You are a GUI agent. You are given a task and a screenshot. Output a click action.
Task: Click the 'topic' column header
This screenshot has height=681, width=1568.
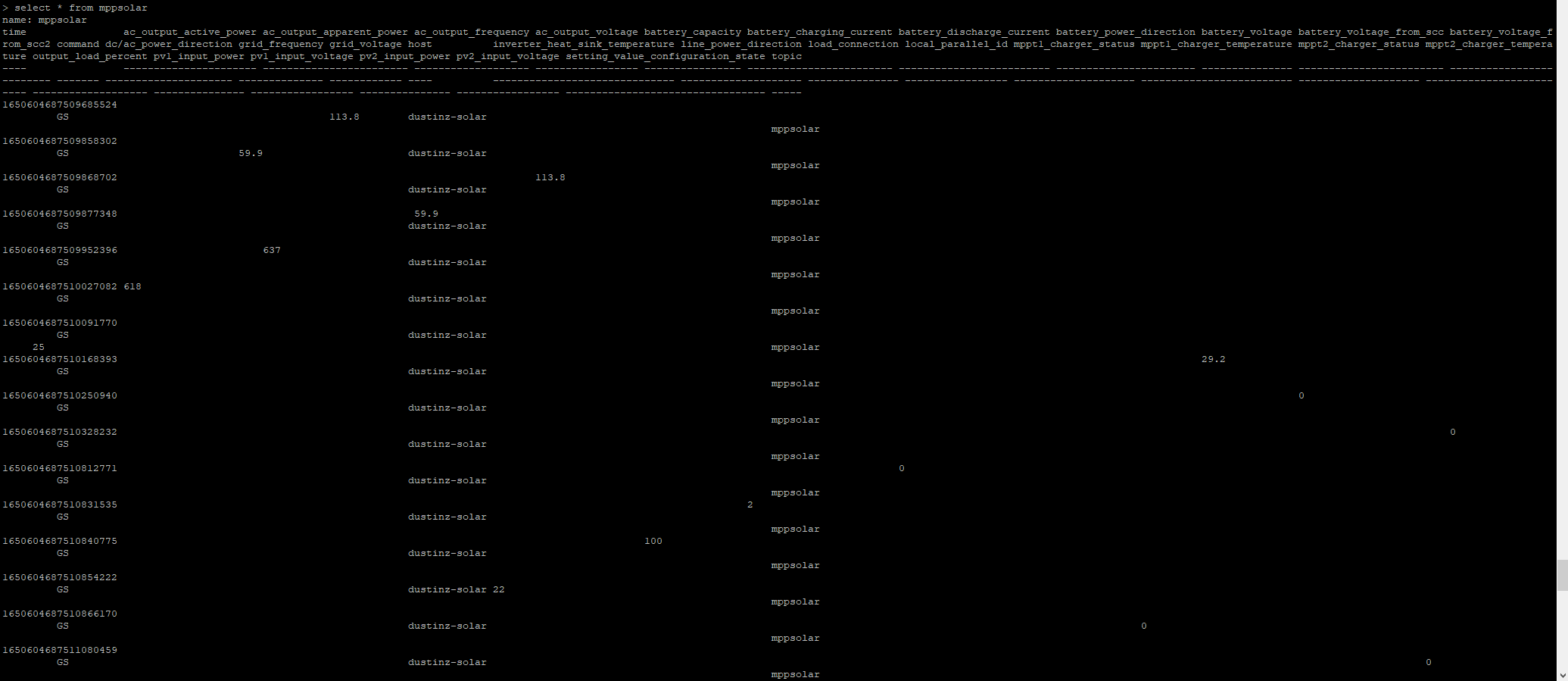787,56
